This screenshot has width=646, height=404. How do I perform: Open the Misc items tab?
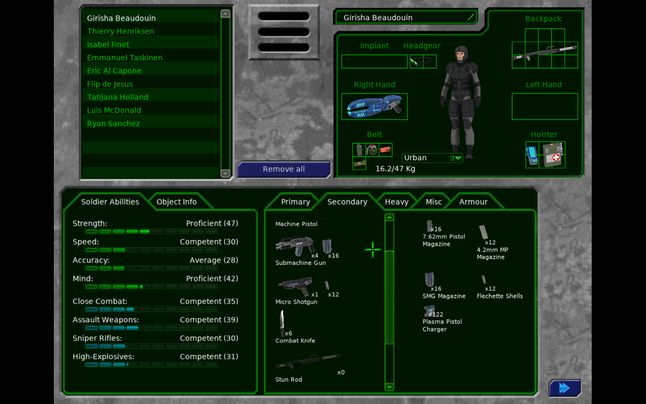[433, 202]
